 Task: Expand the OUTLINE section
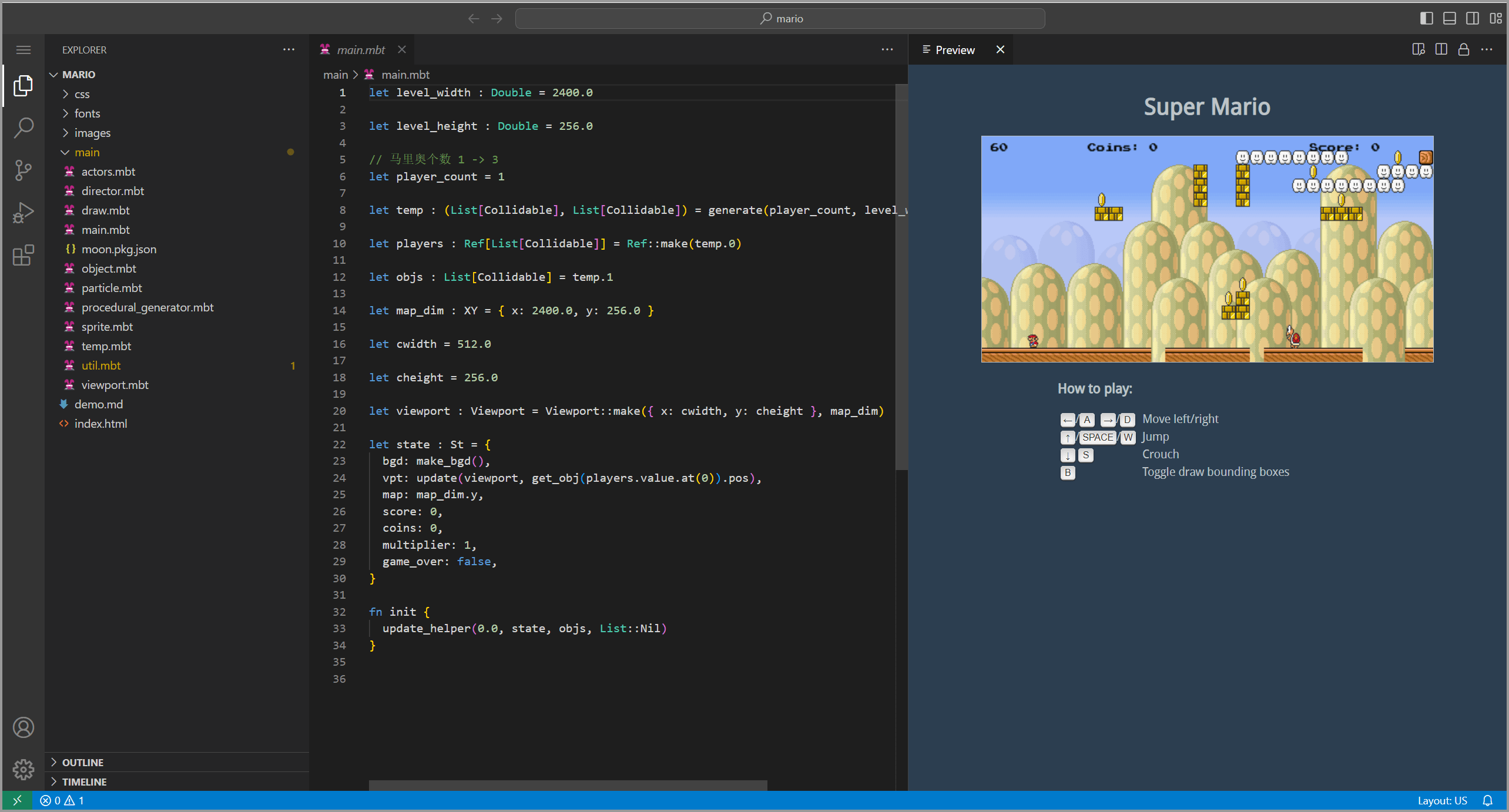point(176,762)
